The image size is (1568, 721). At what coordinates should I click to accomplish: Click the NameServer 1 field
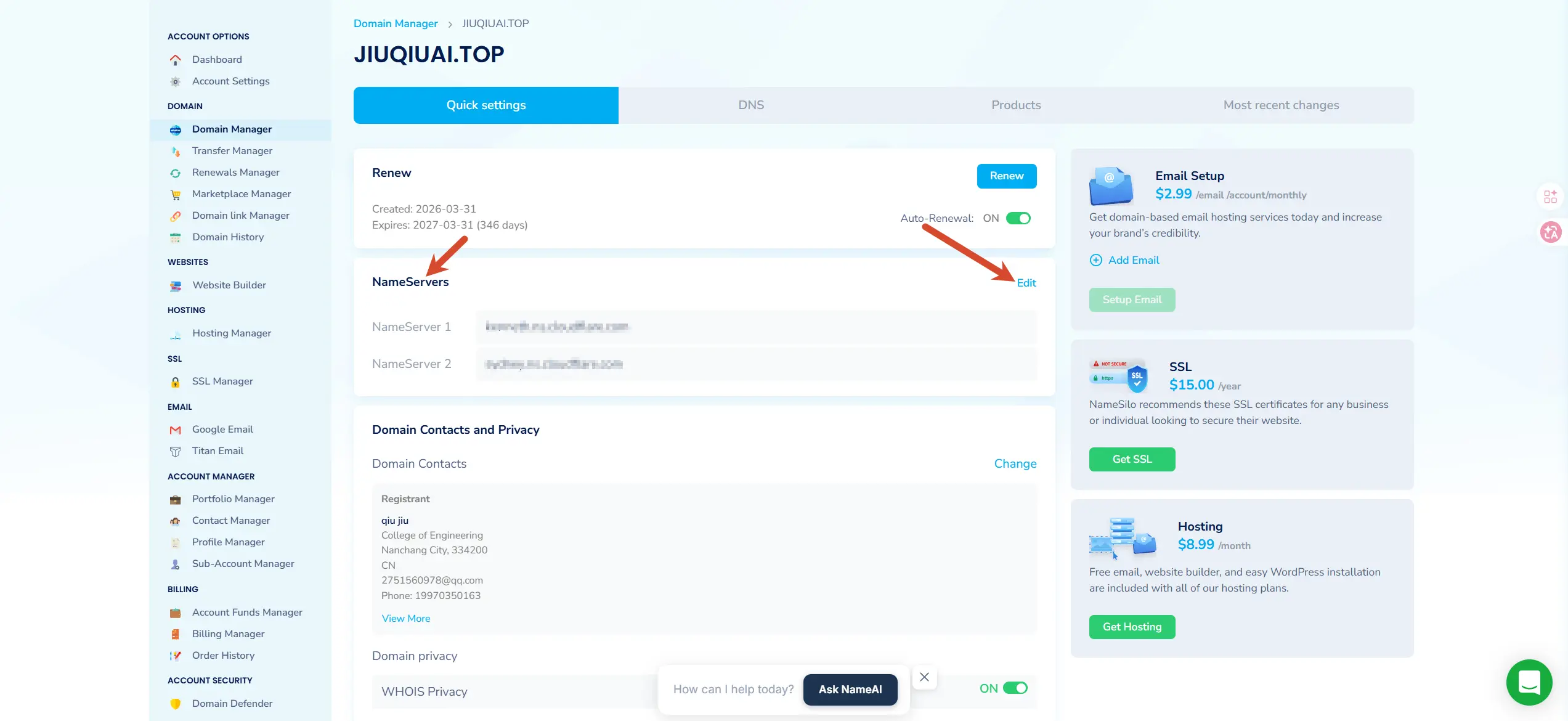(x=755, y=327)
